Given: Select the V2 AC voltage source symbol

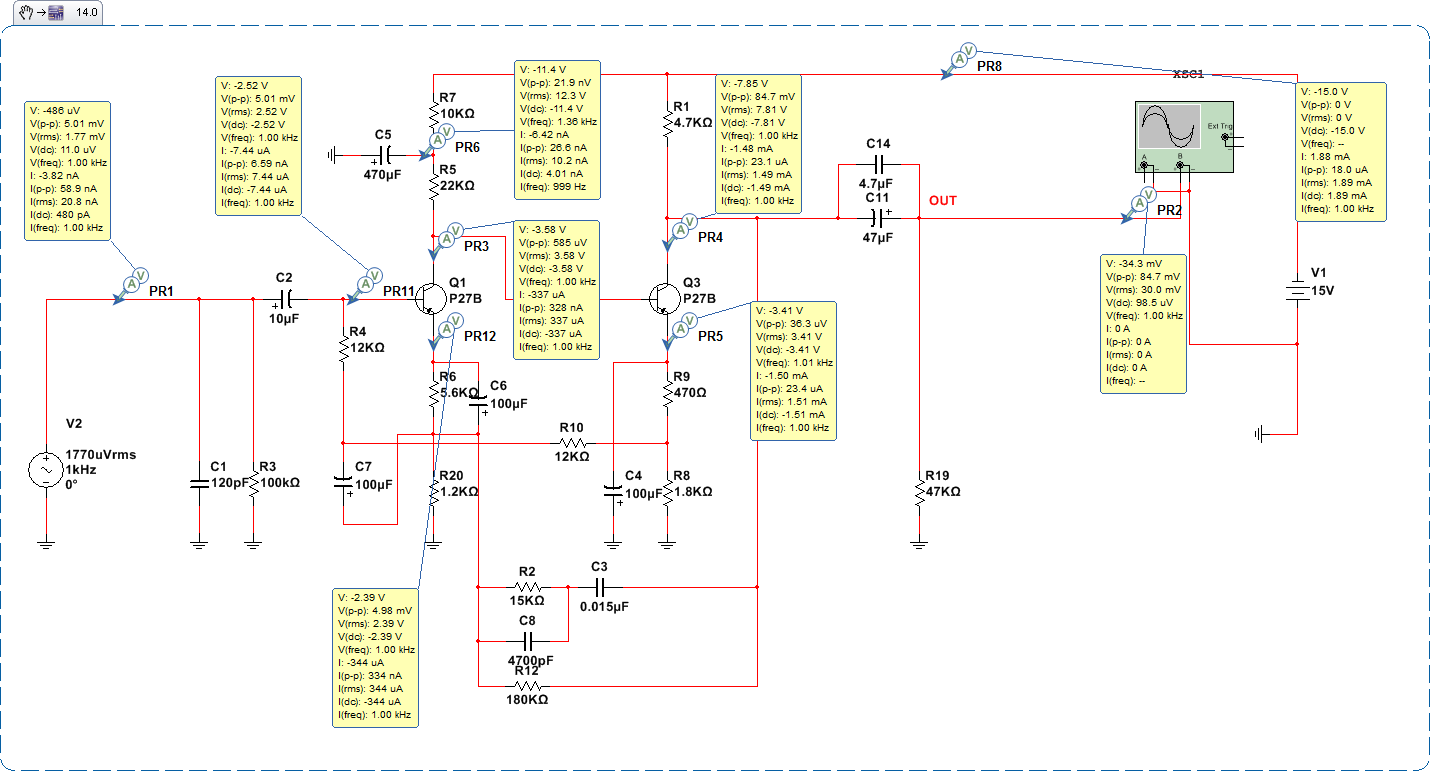Looking at the screenshot, I should tap(46, 470).
